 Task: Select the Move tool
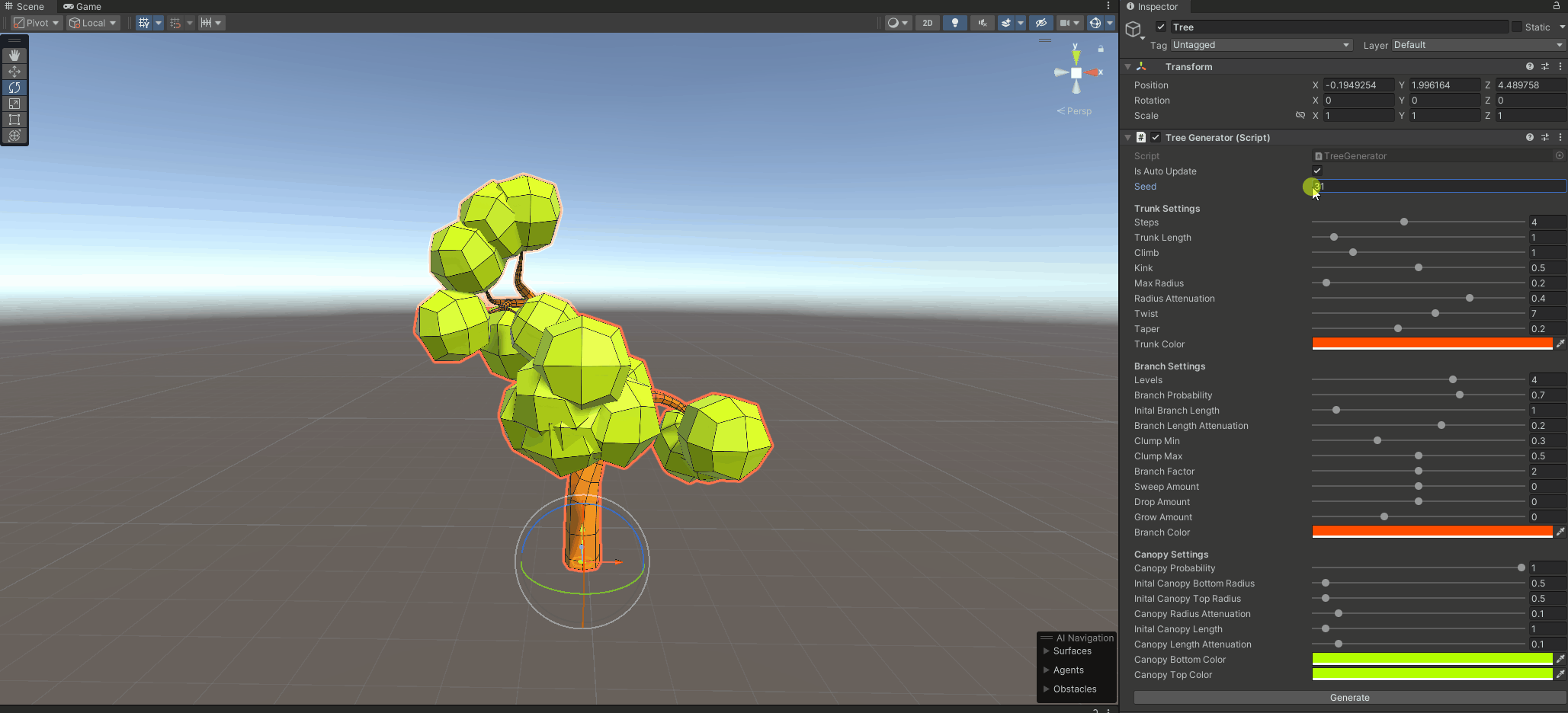coord(14,71)
